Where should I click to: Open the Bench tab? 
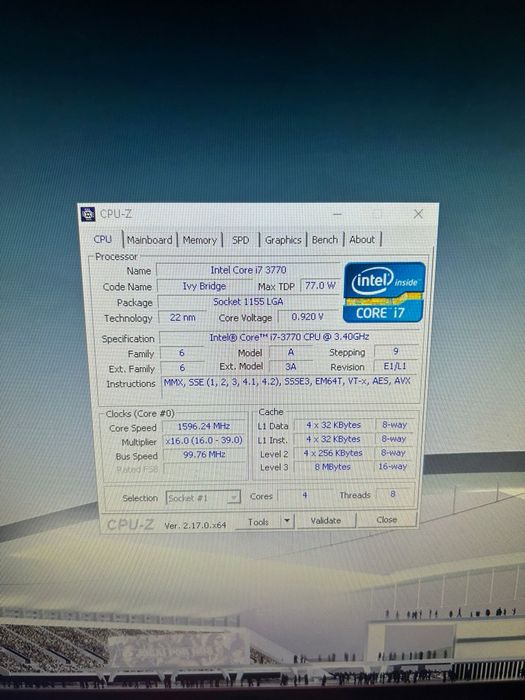coord(325,240)
